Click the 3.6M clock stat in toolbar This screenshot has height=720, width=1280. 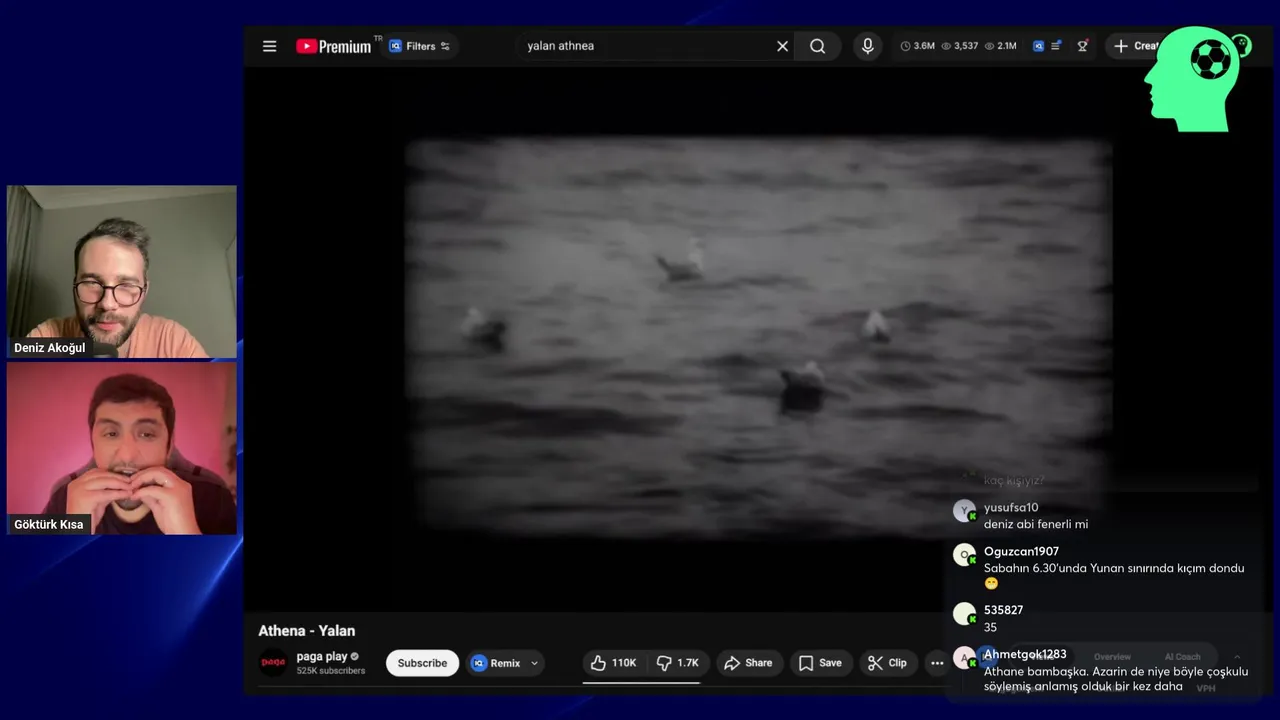[x=918, y=46]
